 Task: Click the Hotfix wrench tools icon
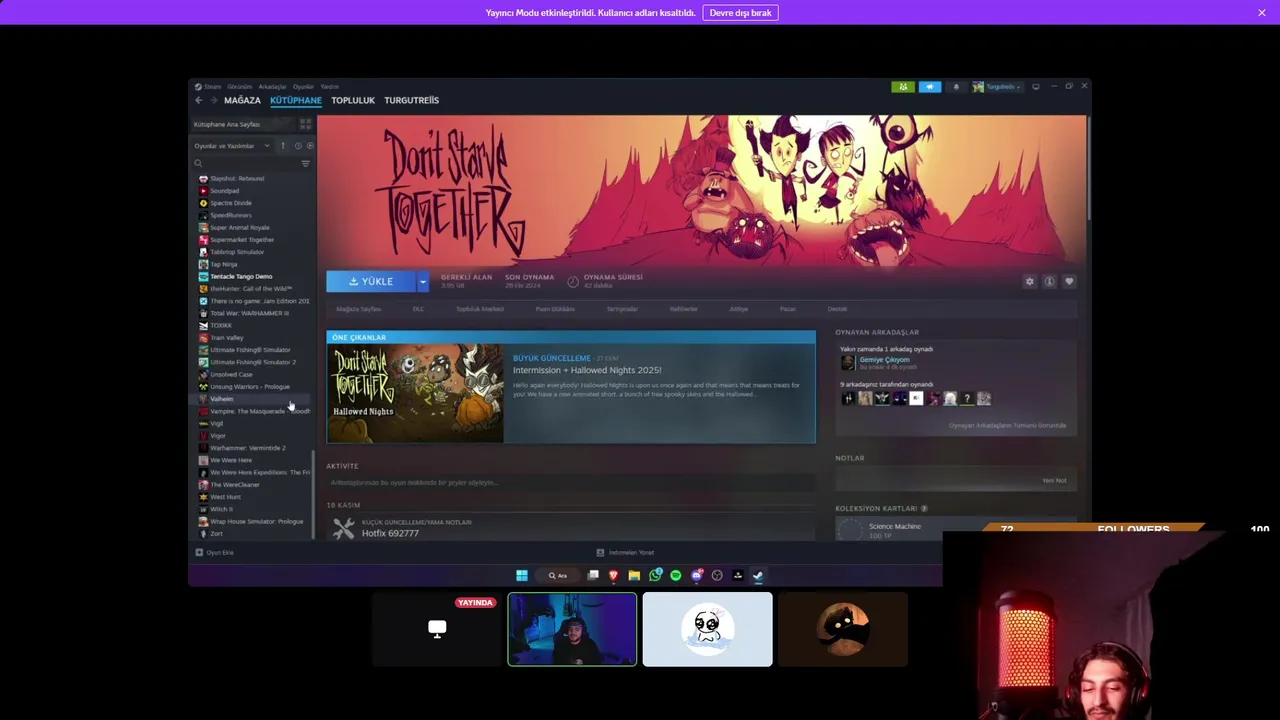point(344,528)
